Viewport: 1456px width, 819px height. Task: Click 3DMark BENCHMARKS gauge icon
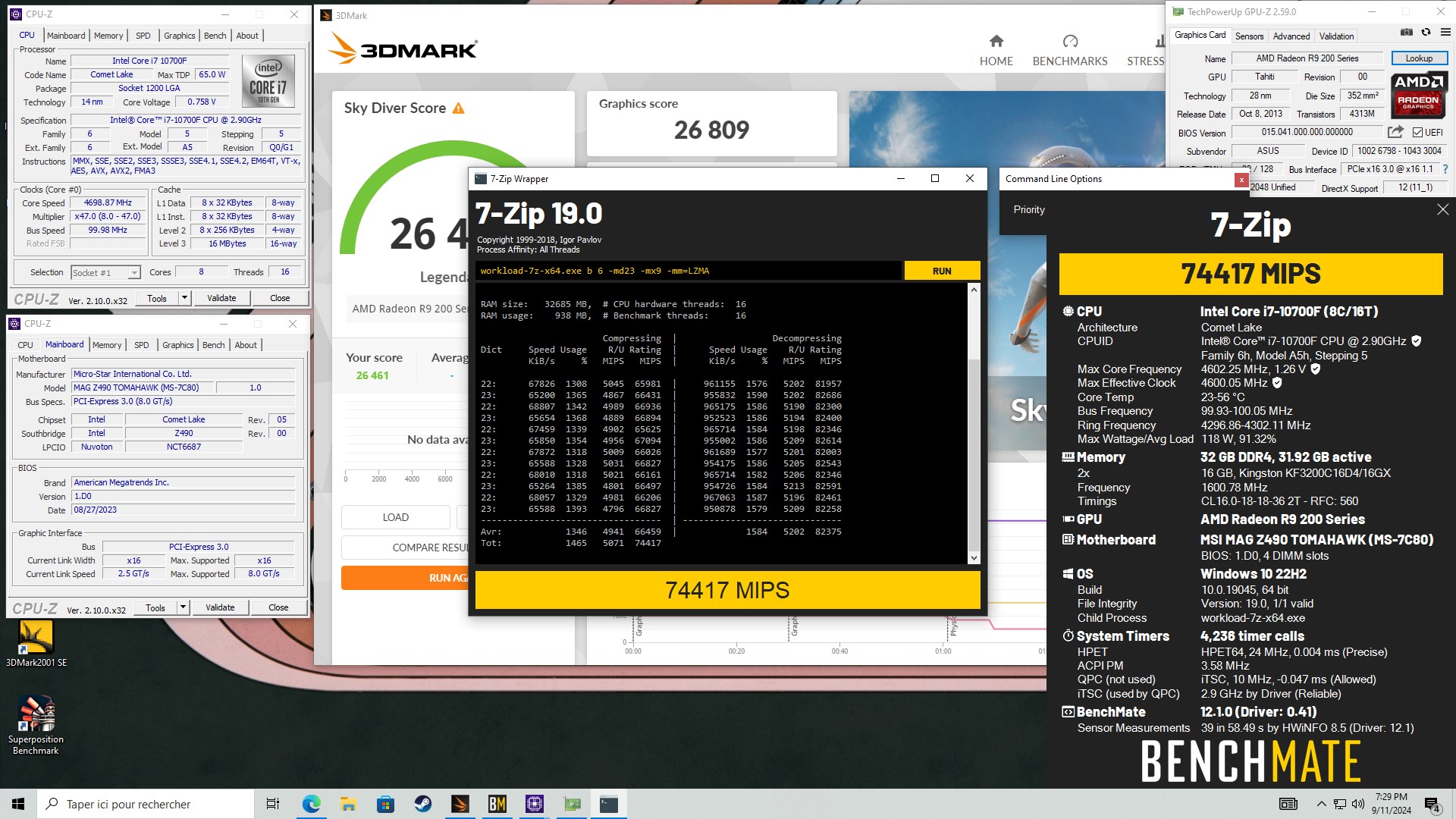pyautogui.click(x=1070, y=41)
